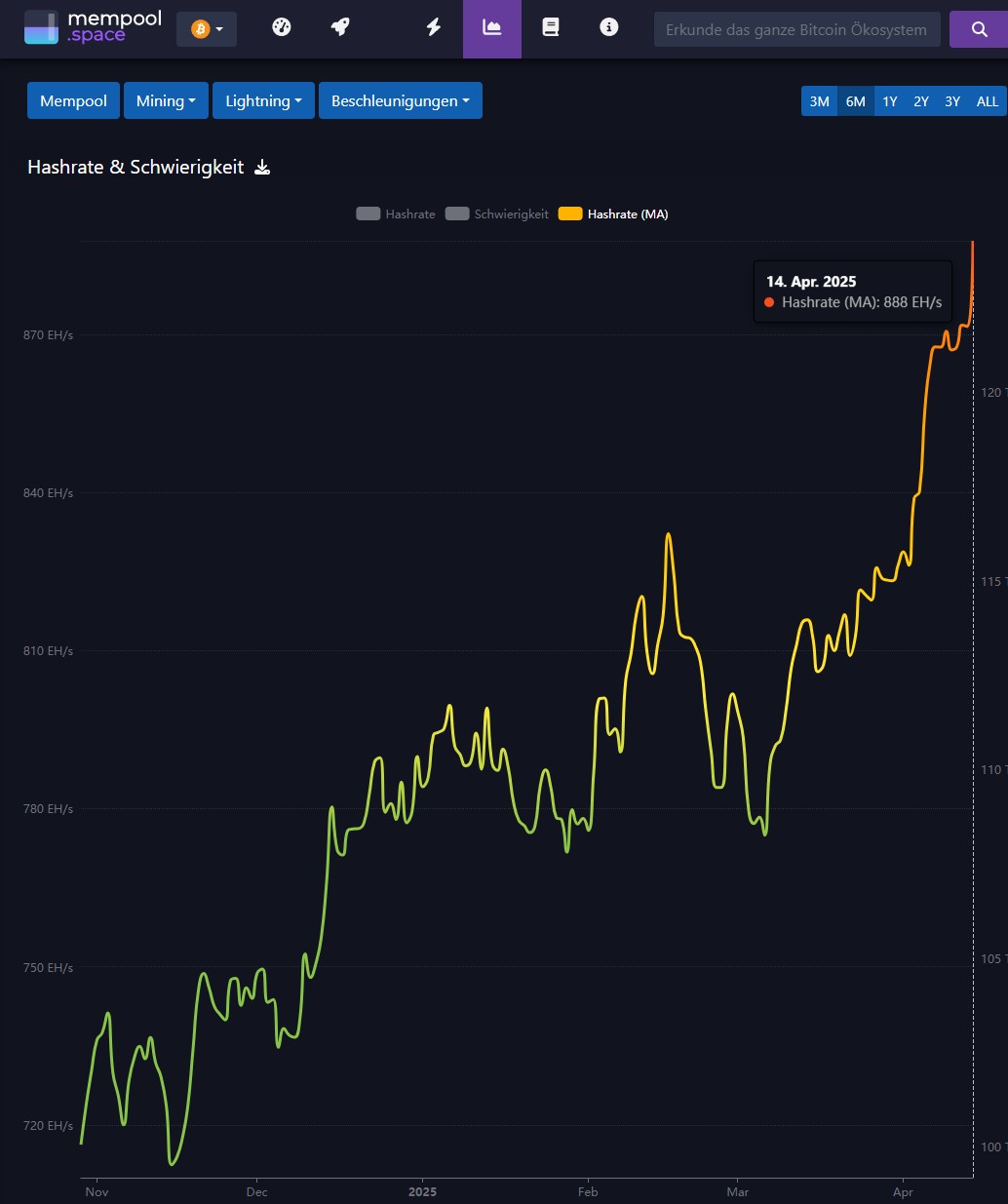
Task: Open the graphs chart icon
Action: [491, 27]
